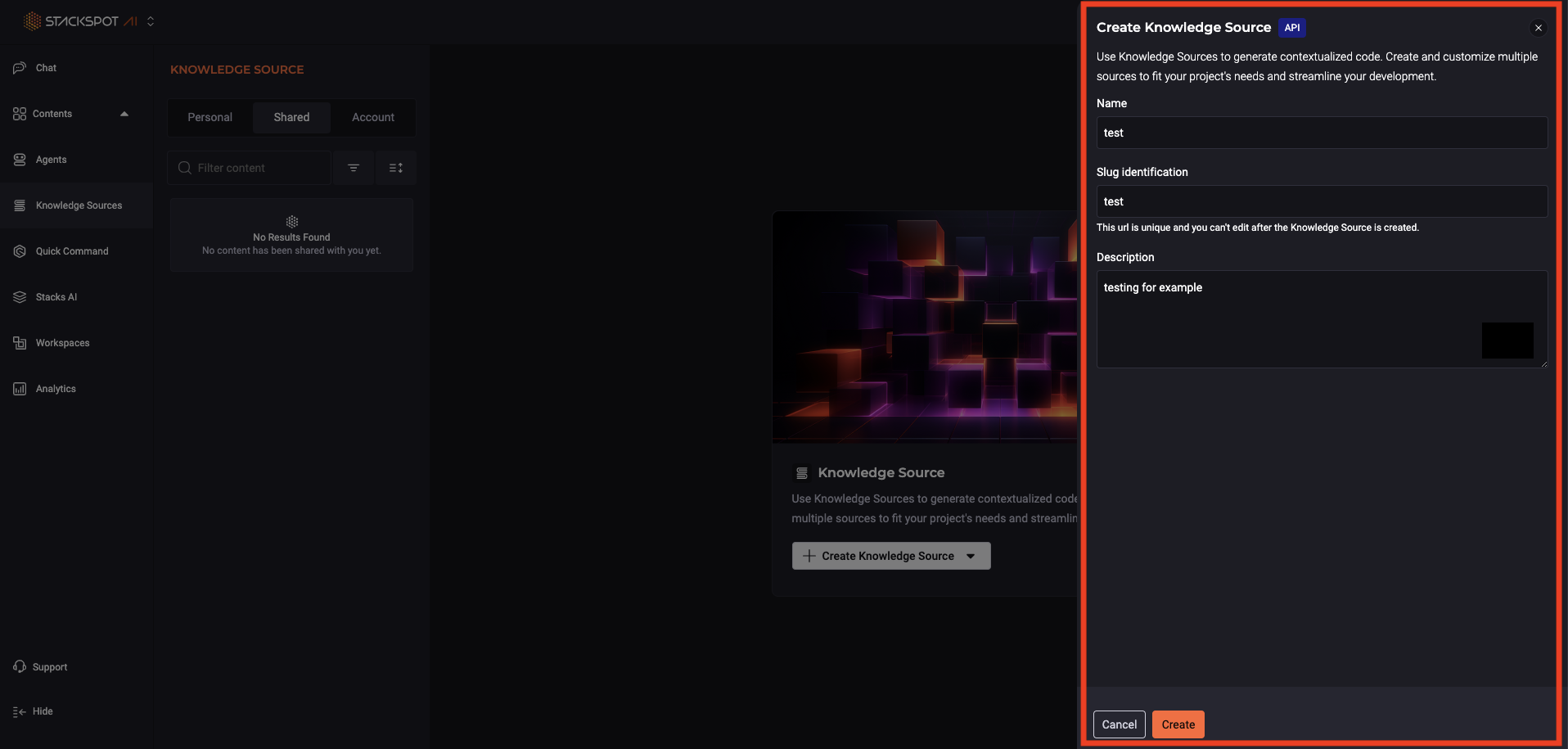Viewport: 1568px width, 749px height.
Task: Open the Workspaces panel
Action: pyautogui.click(x=63, y=342)
